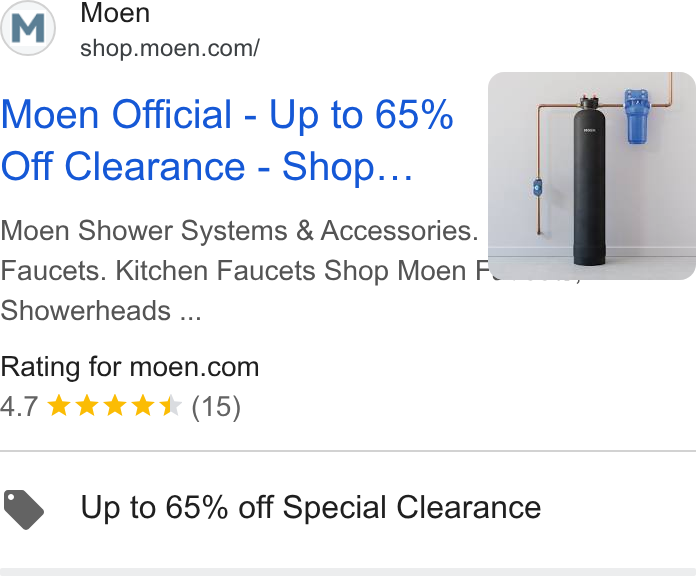The height and width of the screenshot is (576, 696).
Task: Click the gray price tag icon
Action: pos(24,509)
